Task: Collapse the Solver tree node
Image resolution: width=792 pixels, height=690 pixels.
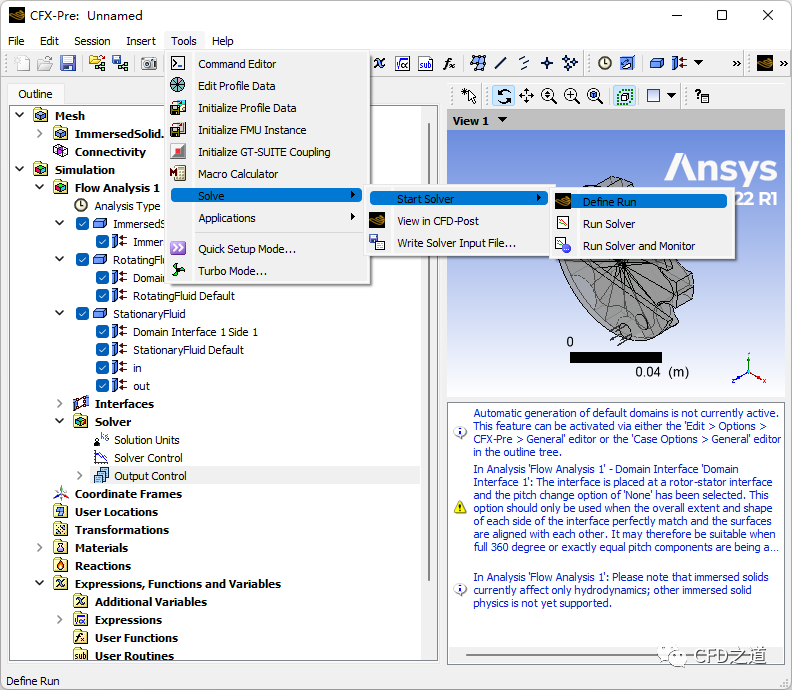Action: pyautogui.click(x=60, y=421)
